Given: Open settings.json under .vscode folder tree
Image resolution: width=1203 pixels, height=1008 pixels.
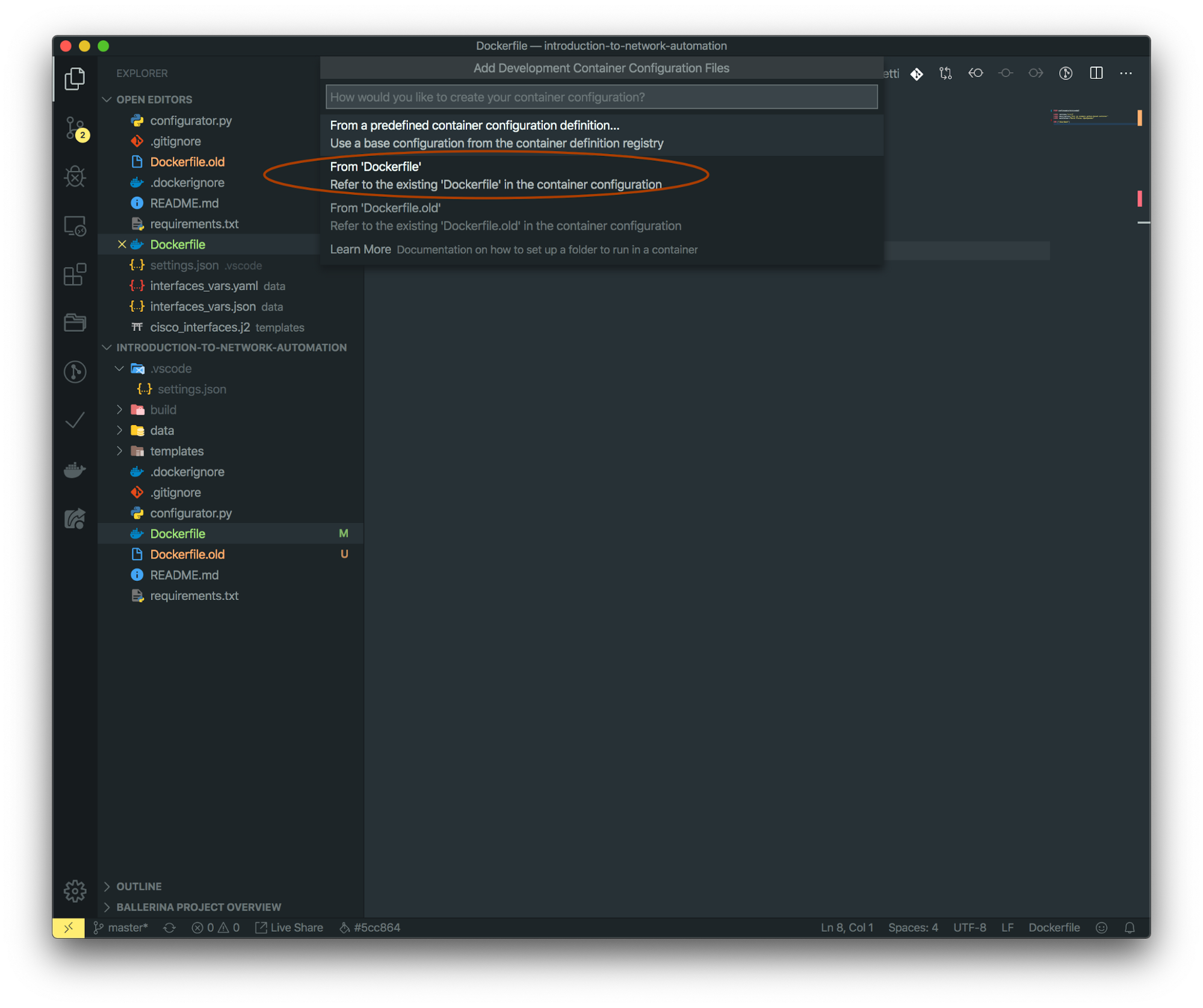Looking at the screenshot, I should (192, 389).
